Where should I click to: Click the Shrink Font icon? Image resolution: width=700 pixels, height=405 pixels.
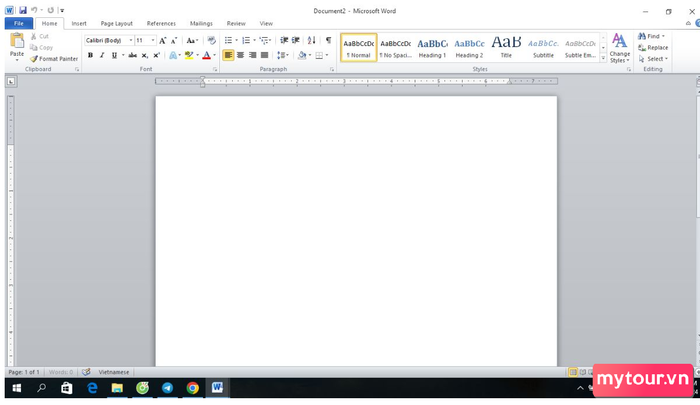(x=174, y=41)
